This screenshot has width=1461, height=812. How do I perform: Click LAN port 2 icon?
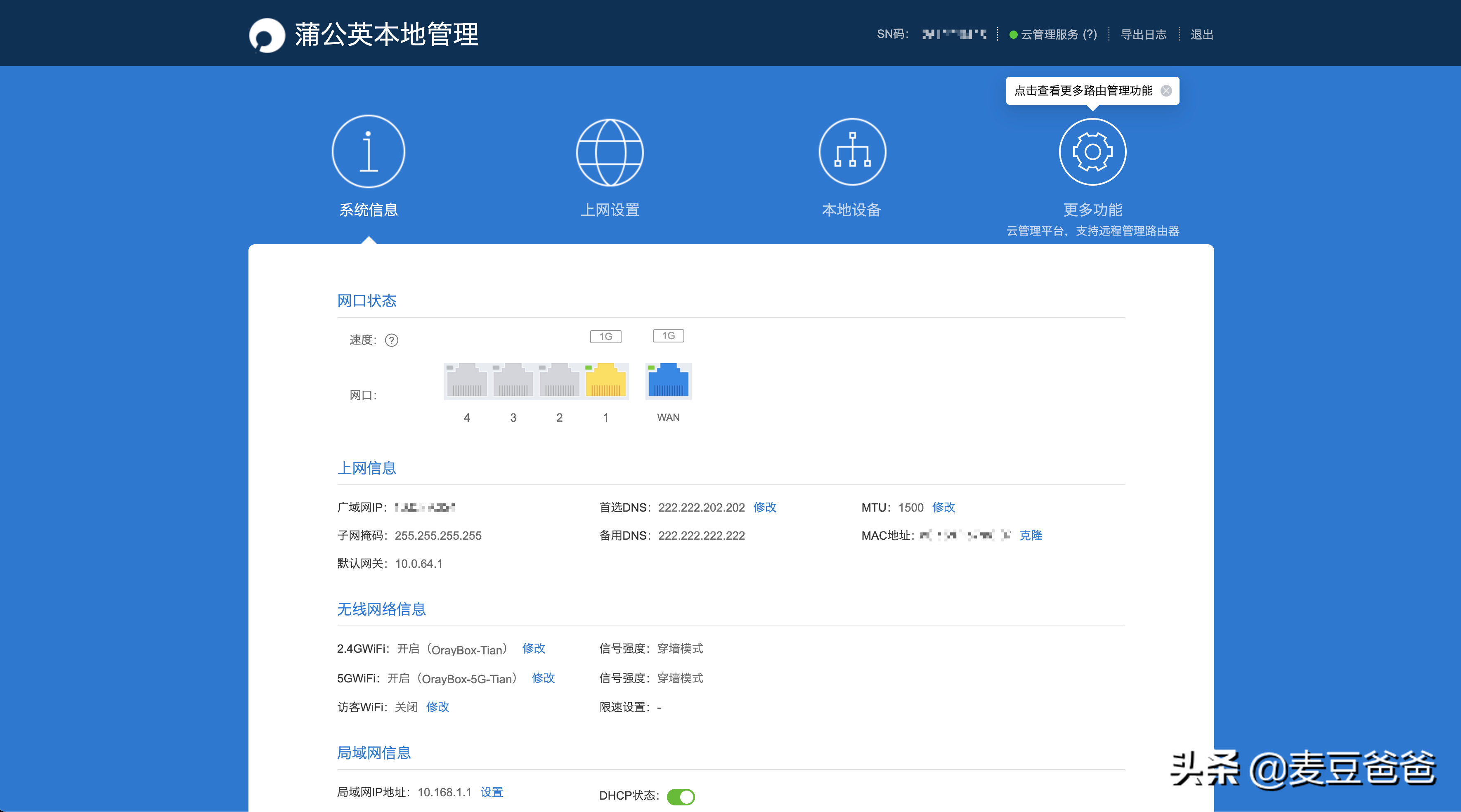pos(559,381)
